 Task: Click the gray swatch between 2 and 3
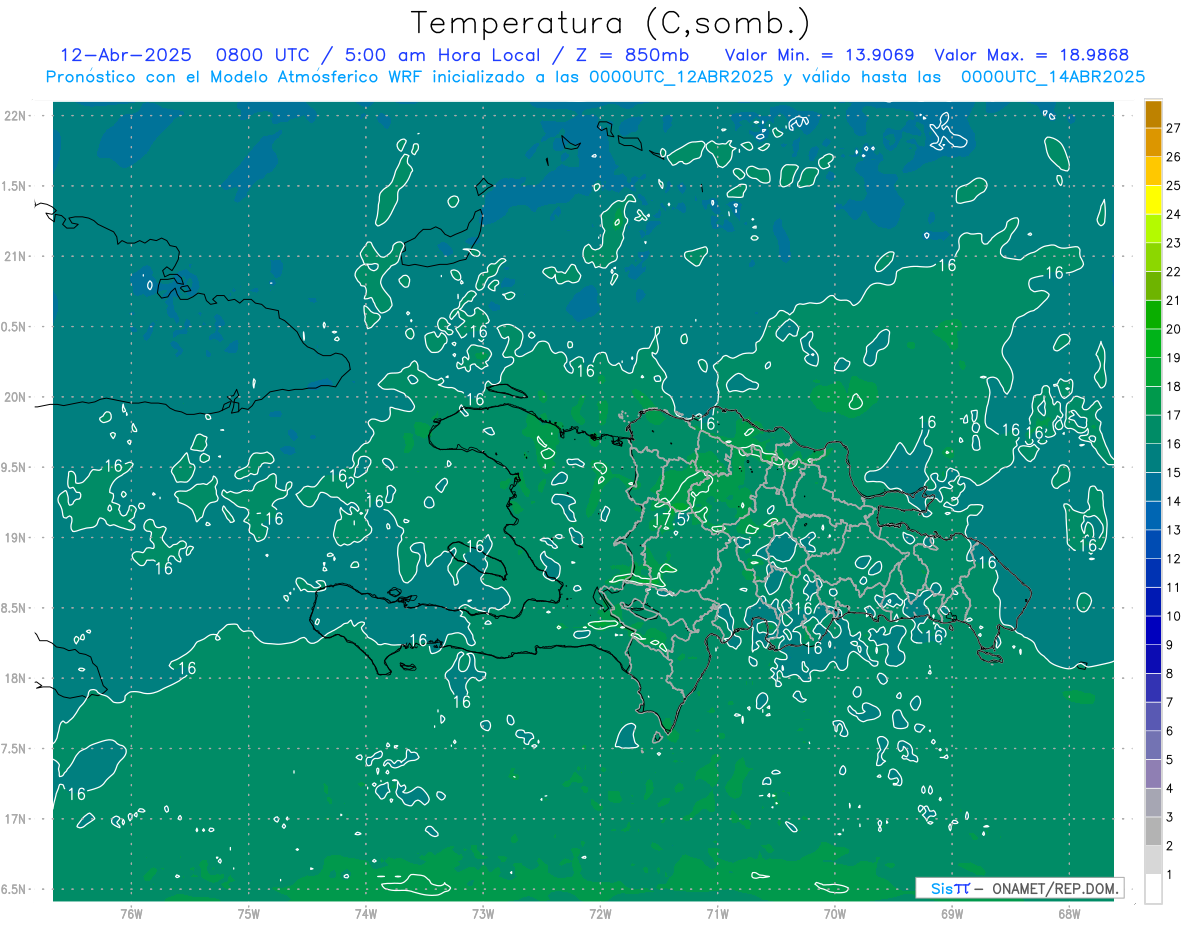[x=1153, y=831]
